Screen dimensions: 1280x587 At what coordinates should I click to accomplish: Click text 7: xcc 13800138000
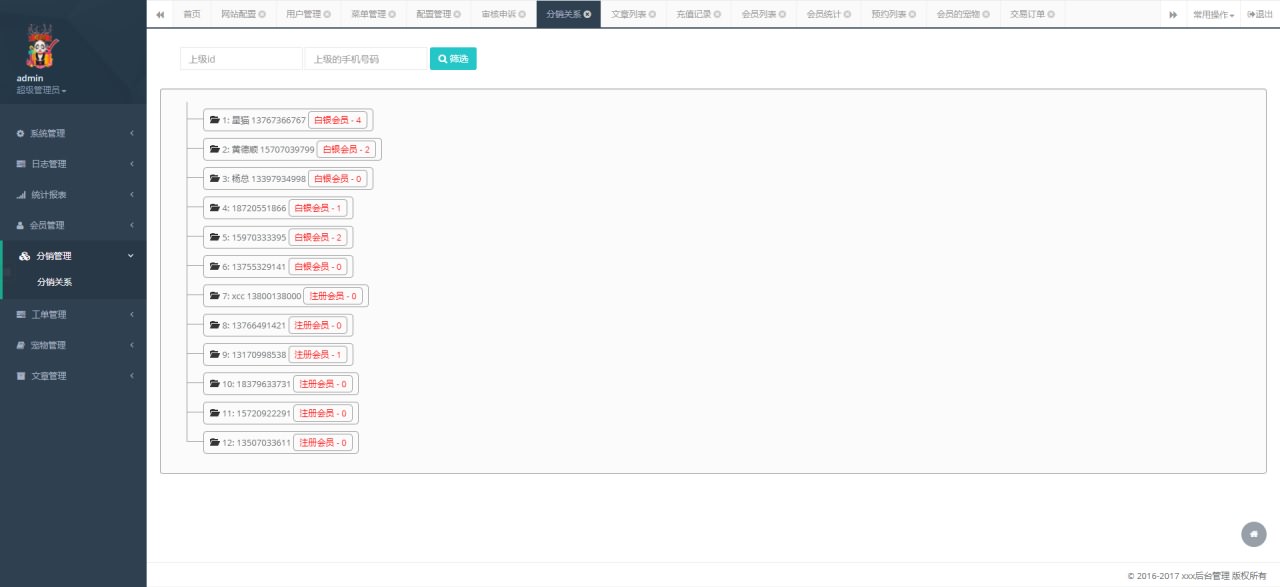261,296
